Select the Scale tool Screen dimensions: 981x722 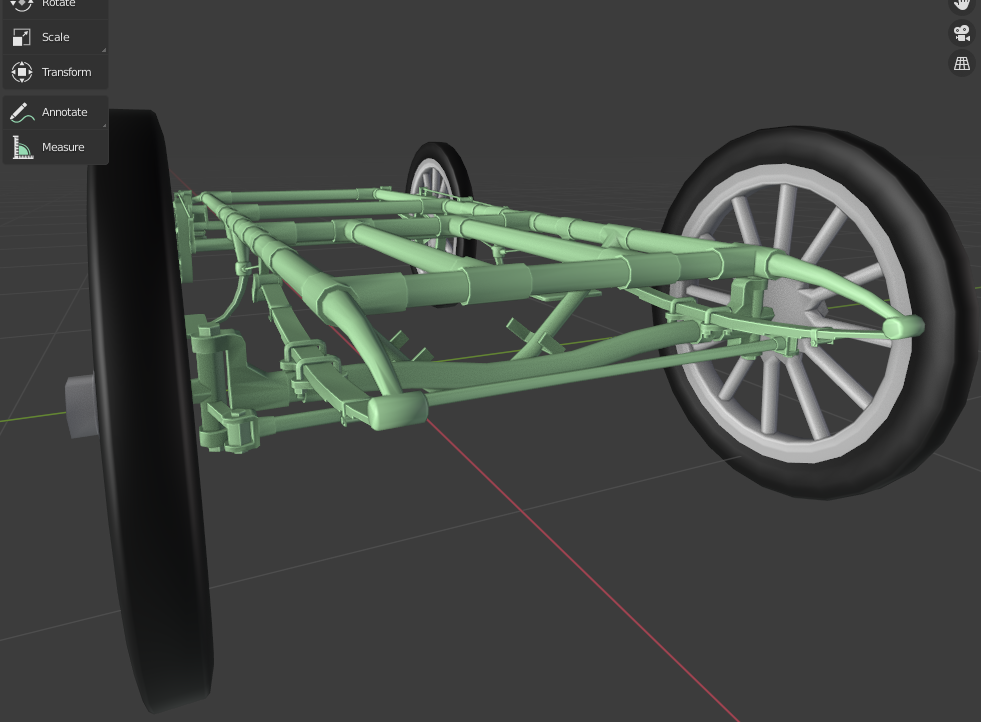tap(55, 37)
